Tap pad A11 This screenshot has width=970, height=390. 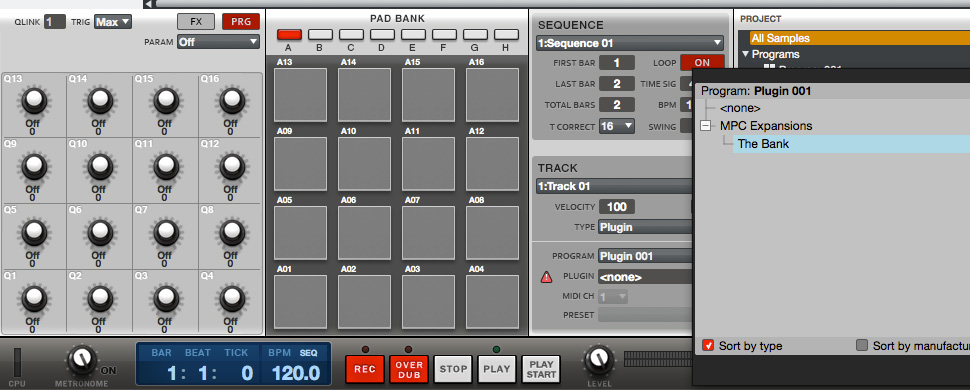[x=429, y=163]
